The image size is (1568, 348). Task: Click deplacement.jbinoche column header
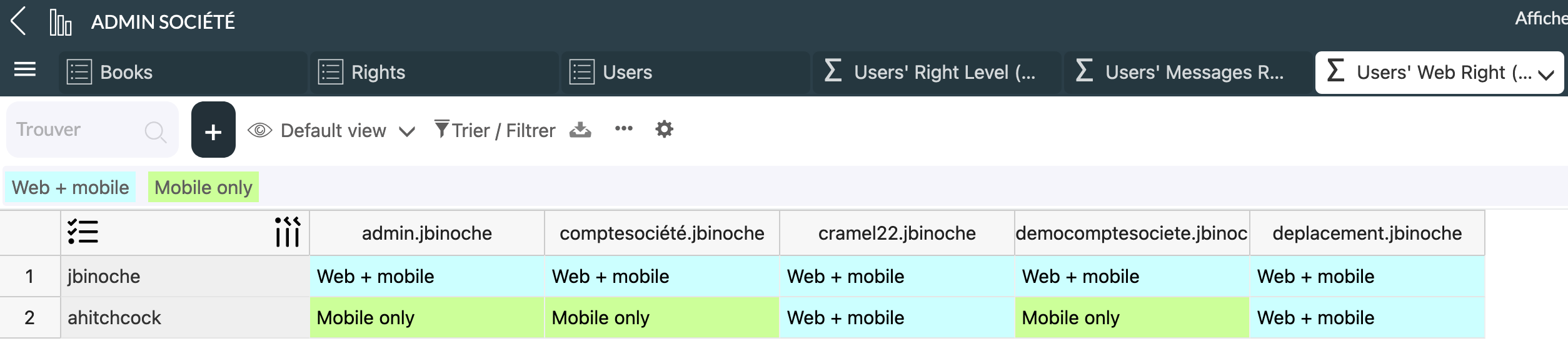point(1367,233)
